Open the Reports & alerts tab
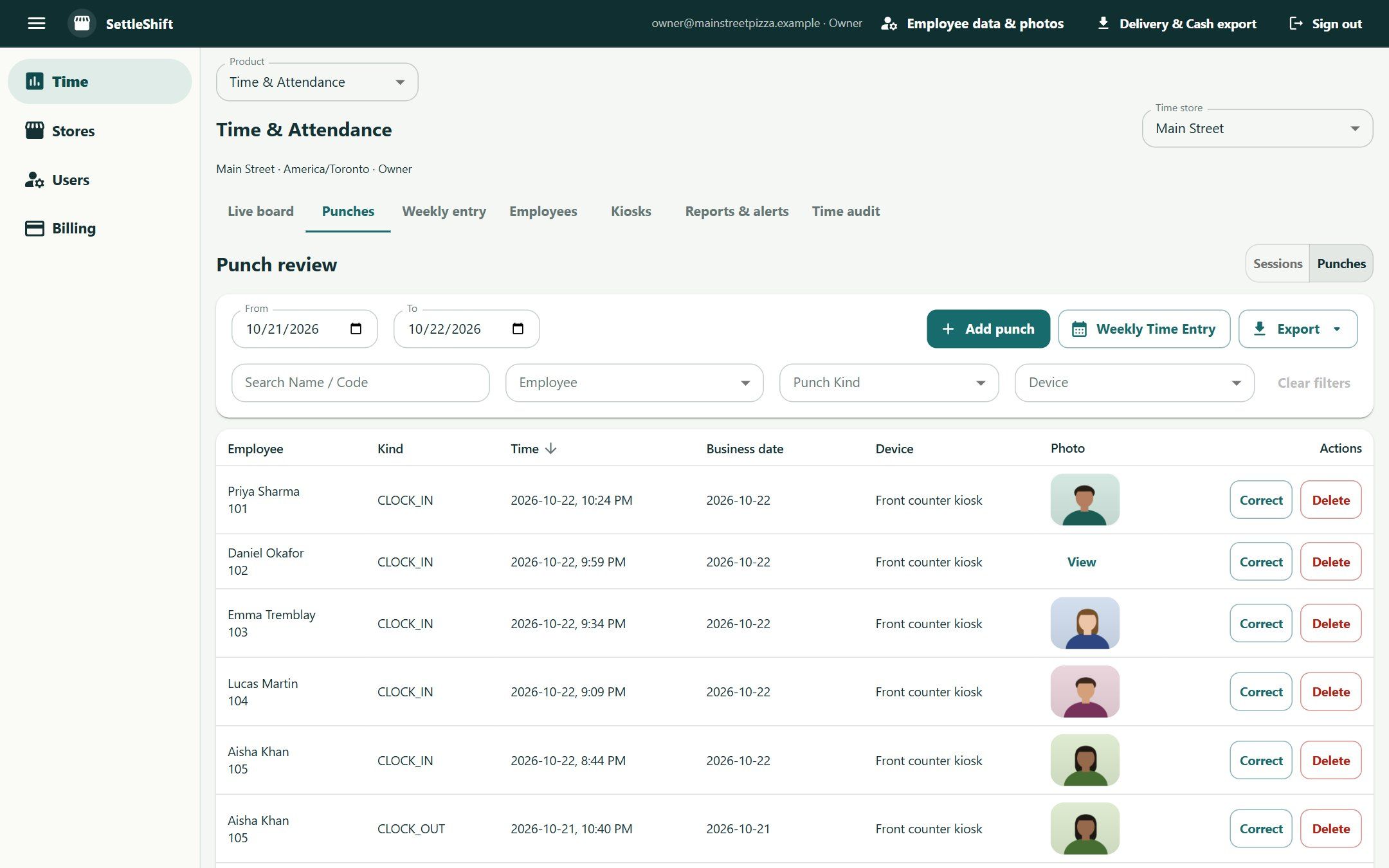This screenshot has width=1389, height=868. [x=736, y=212]
